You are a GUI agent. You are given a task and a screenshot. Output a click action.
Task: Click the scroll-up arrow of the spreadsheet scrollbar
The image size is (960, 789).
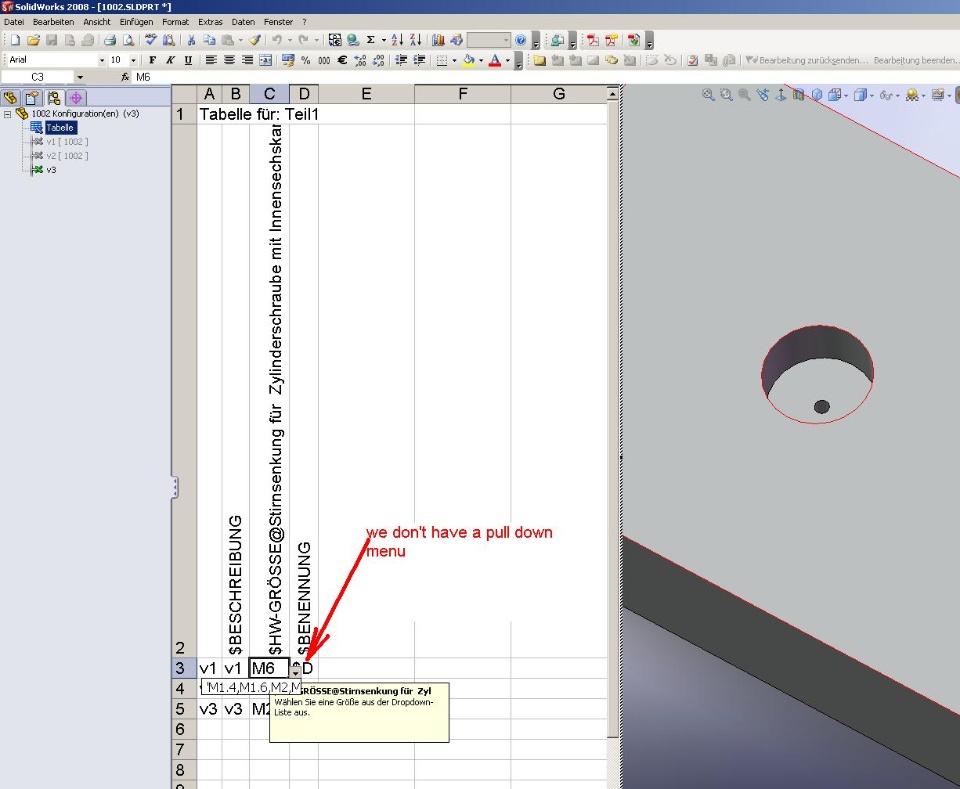click(612, 94)
